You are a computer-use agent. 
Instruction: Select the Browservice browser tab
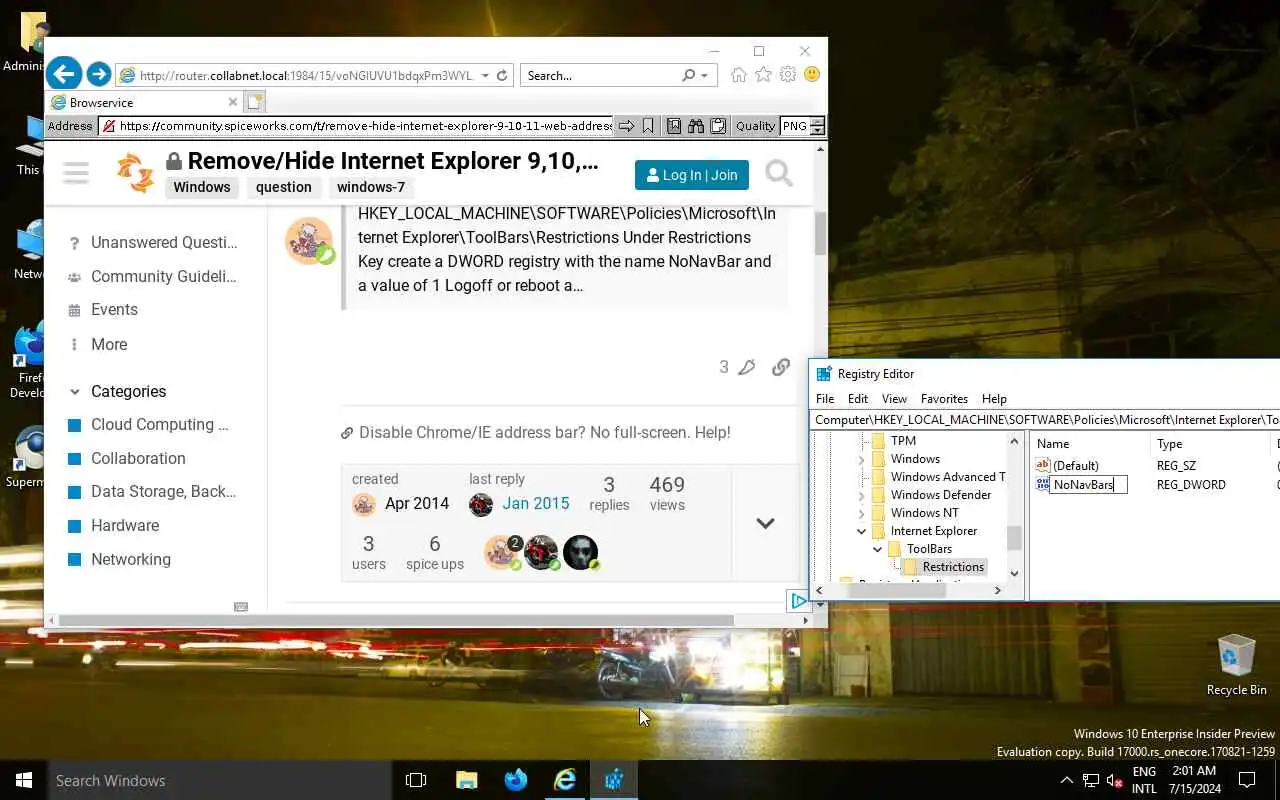coord(144,102)
